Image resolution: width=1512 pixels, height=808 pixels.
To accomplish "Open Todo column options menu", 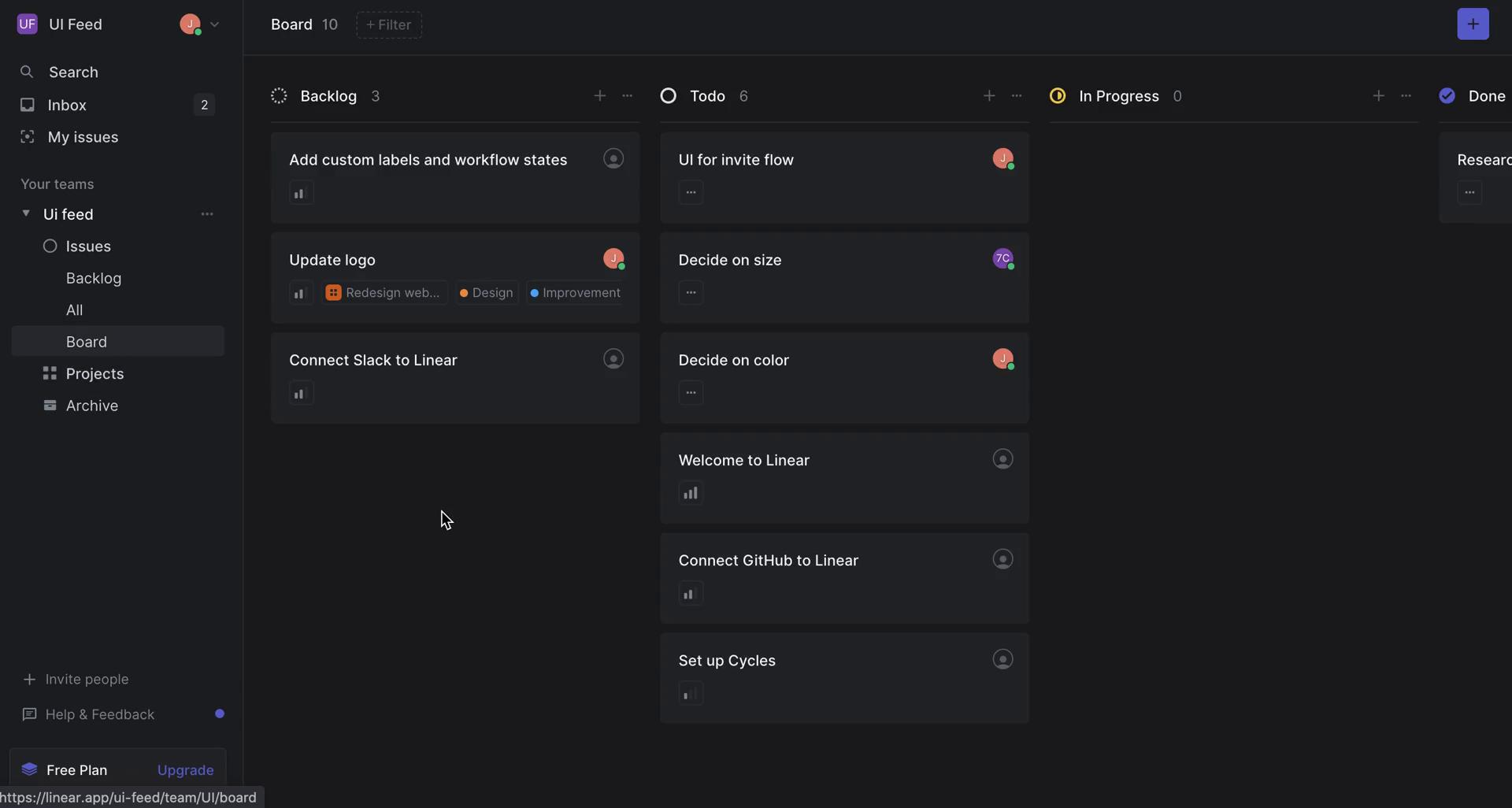I will point(1017,95).
